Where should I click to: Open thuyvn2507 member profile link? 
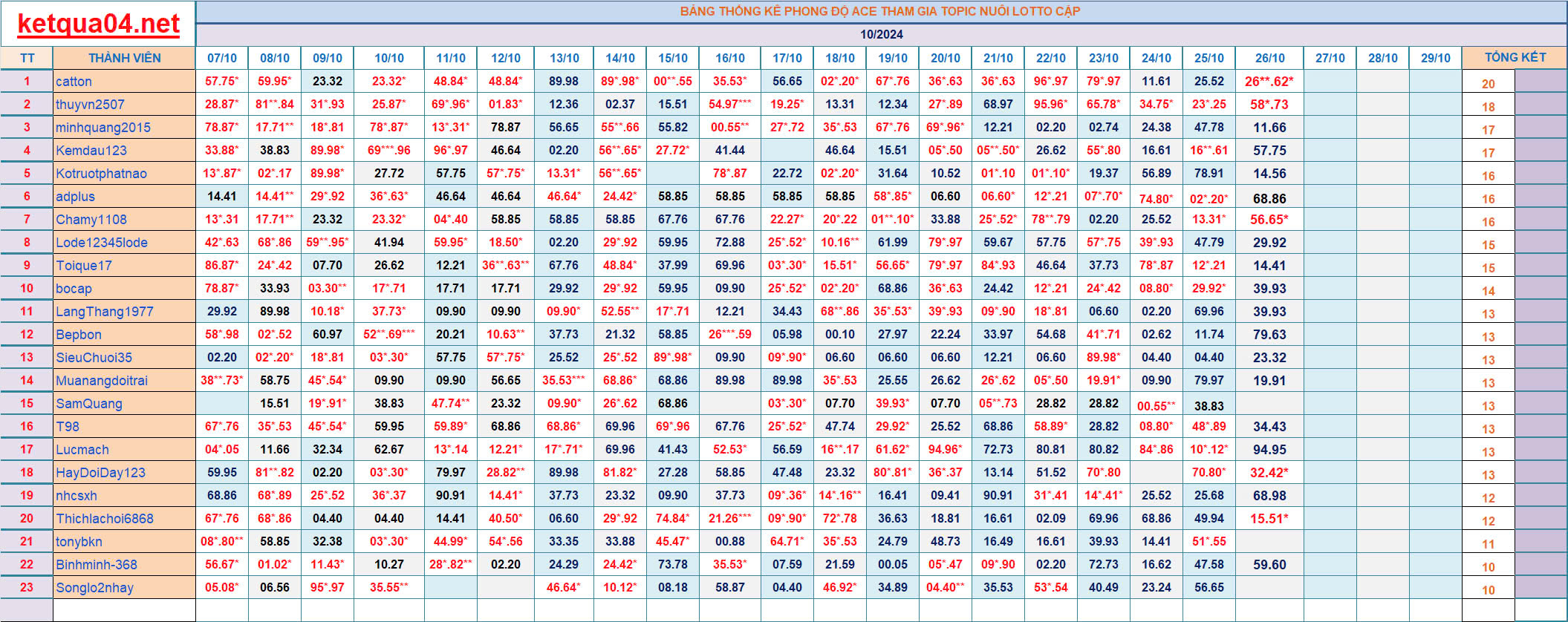tap(90, 105)
